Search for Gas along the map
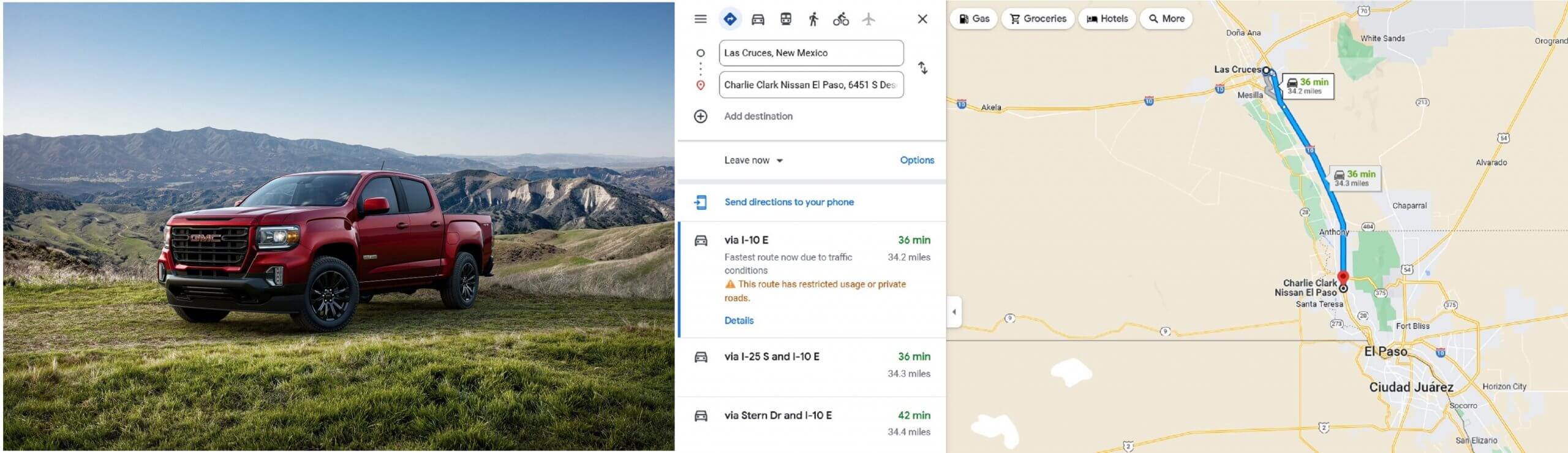Image resolution: width=1568 pixels, height=453 pixels. click(974, 19)
